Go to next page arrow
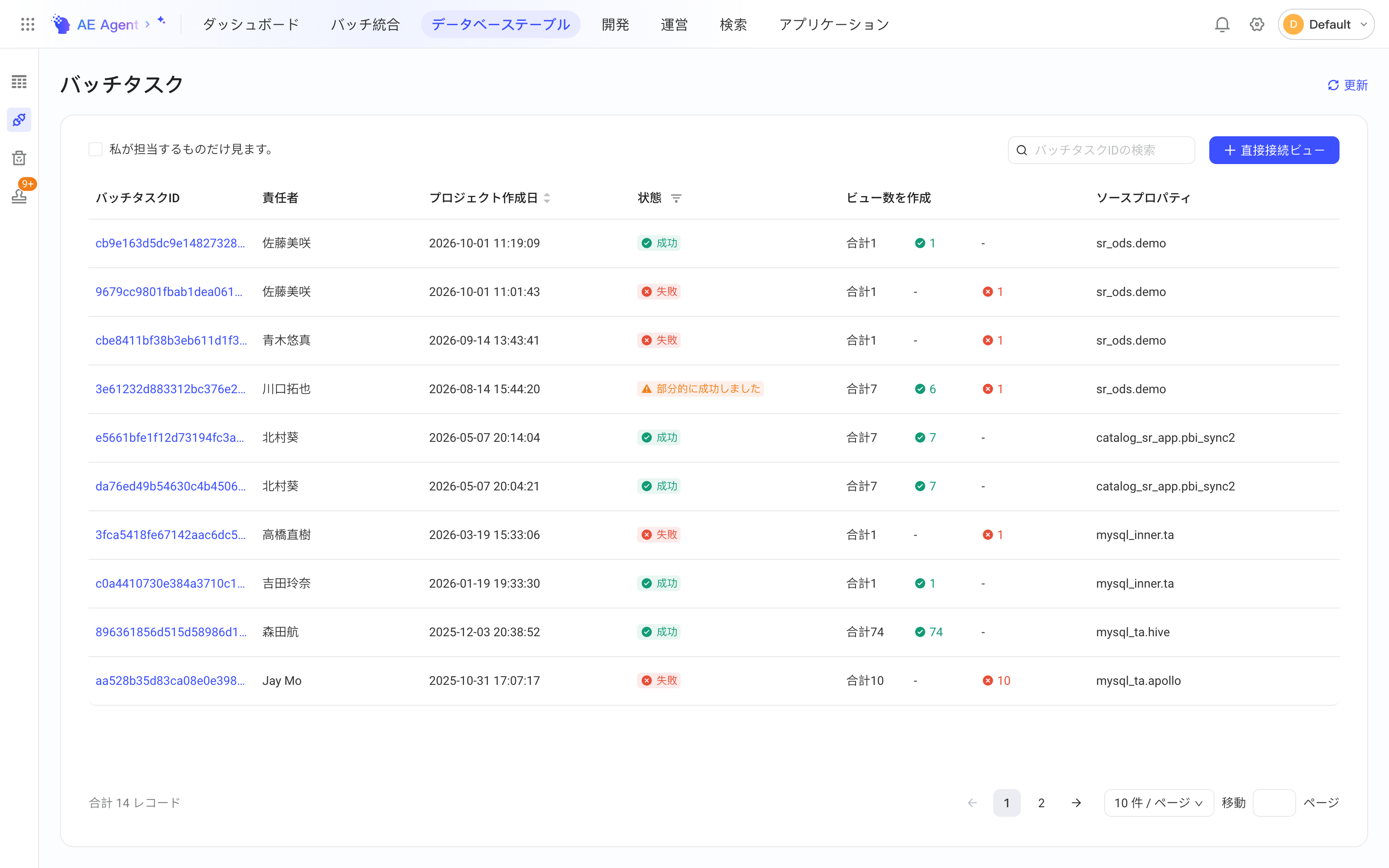 pos(1076,802)
